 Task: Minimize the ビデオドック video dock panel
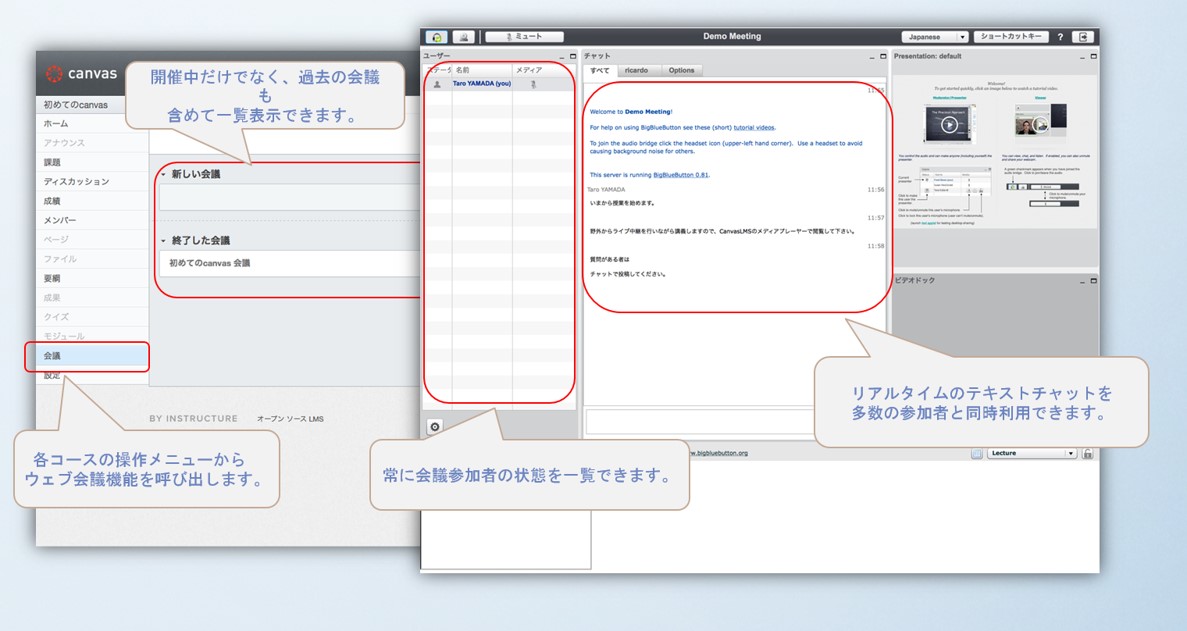point(1083,281)
